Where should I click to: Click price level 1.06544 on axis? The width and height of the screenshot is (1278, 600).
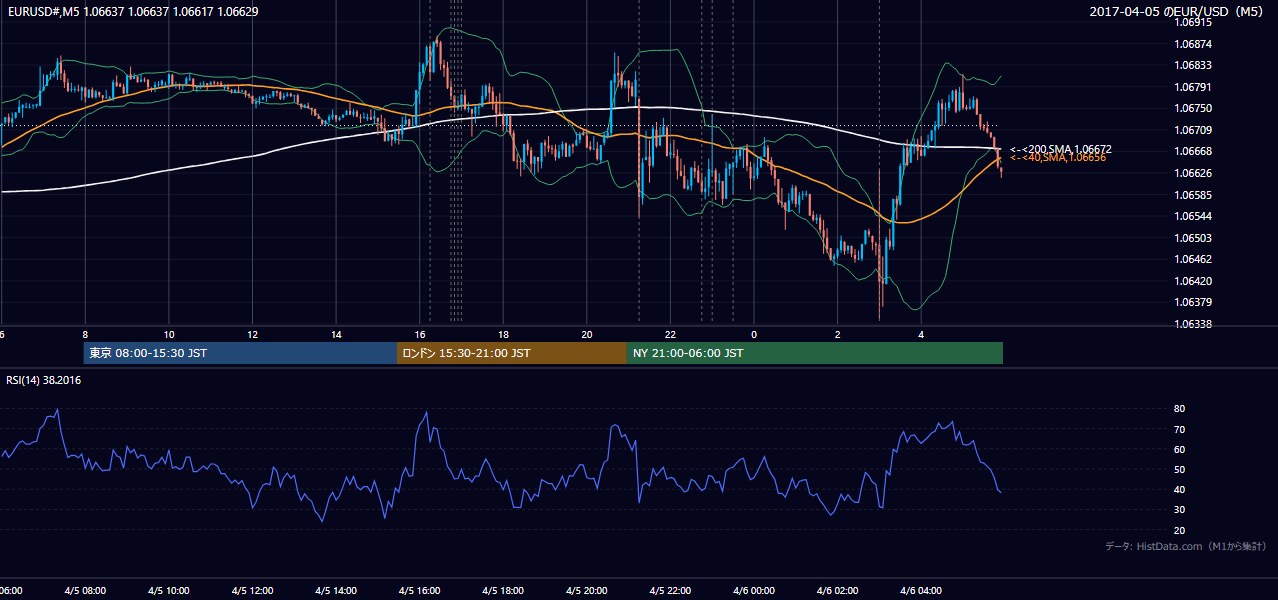(1192, 216)
